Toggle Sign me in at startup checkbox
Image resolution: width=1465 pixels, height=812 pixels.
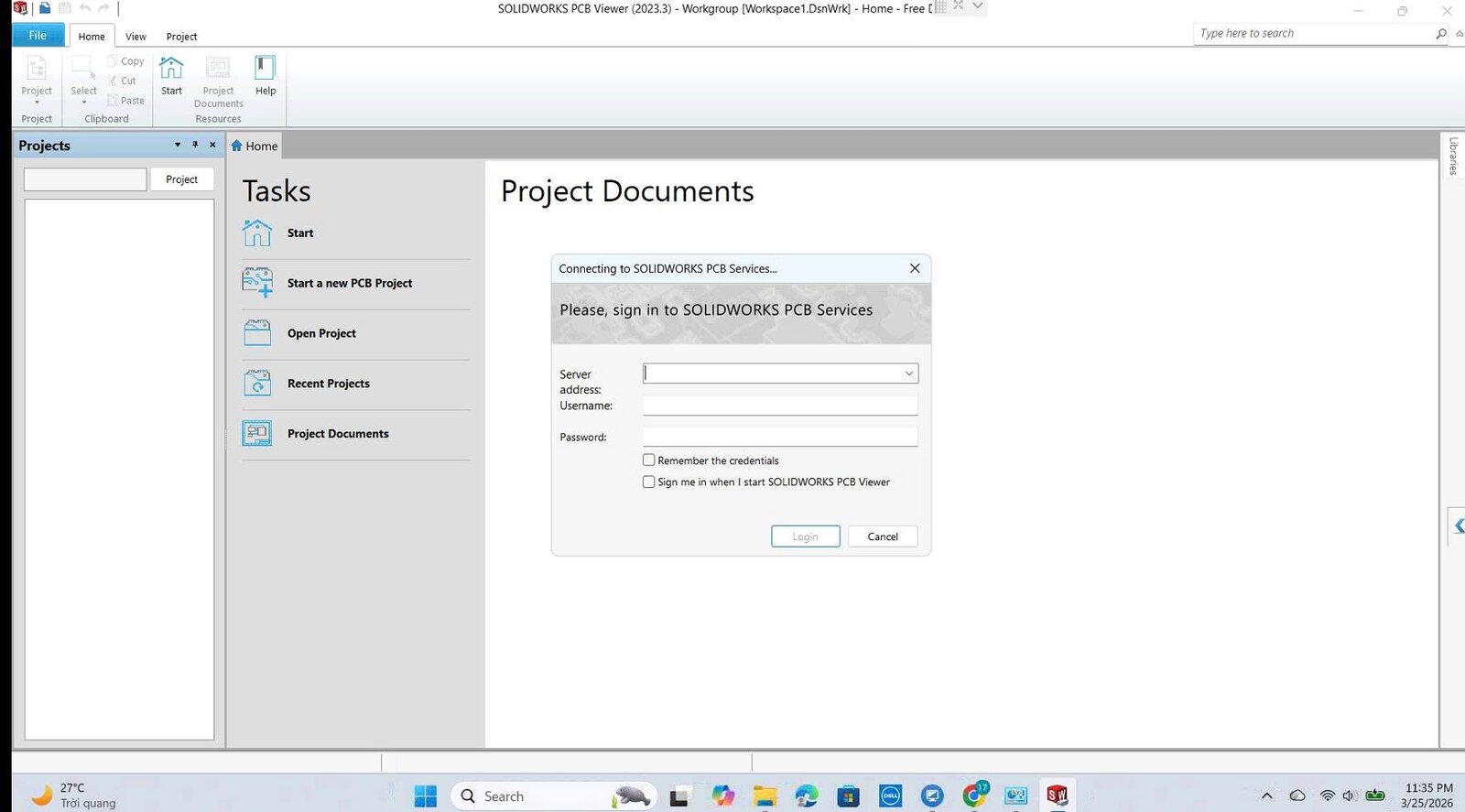(x=649, y=482)
